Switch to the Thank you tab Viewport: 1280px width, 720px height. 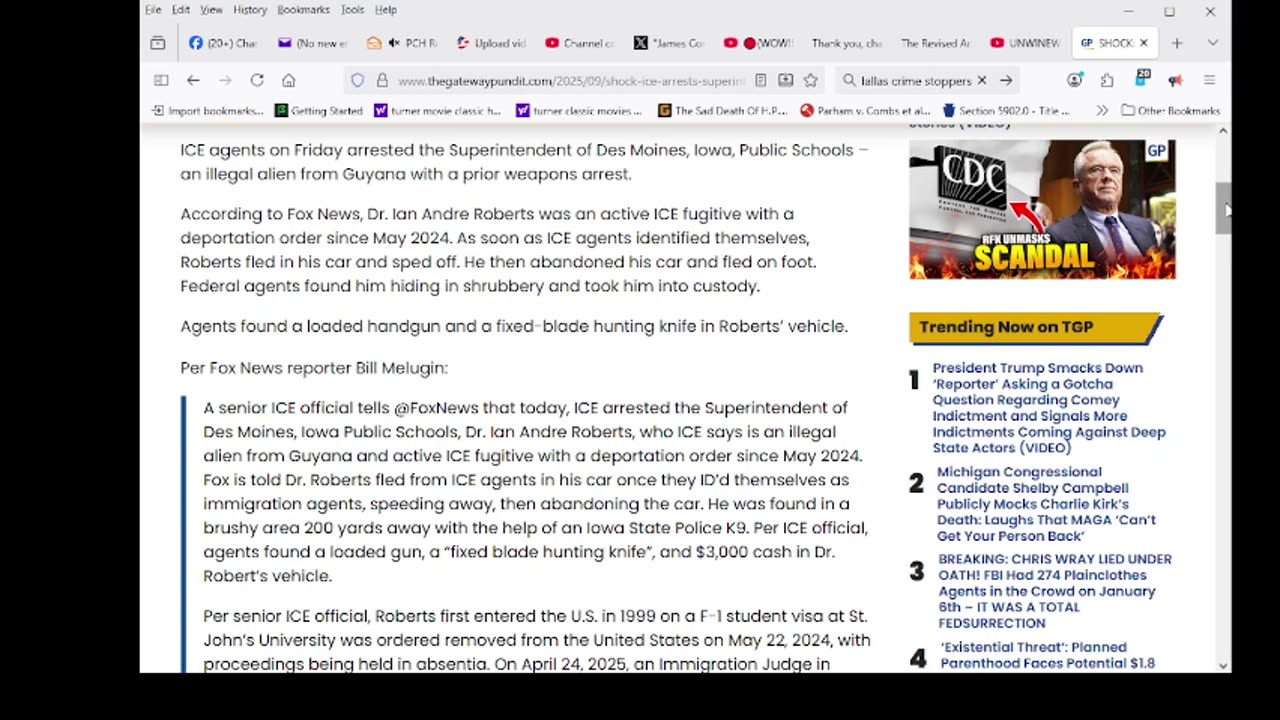846,43
